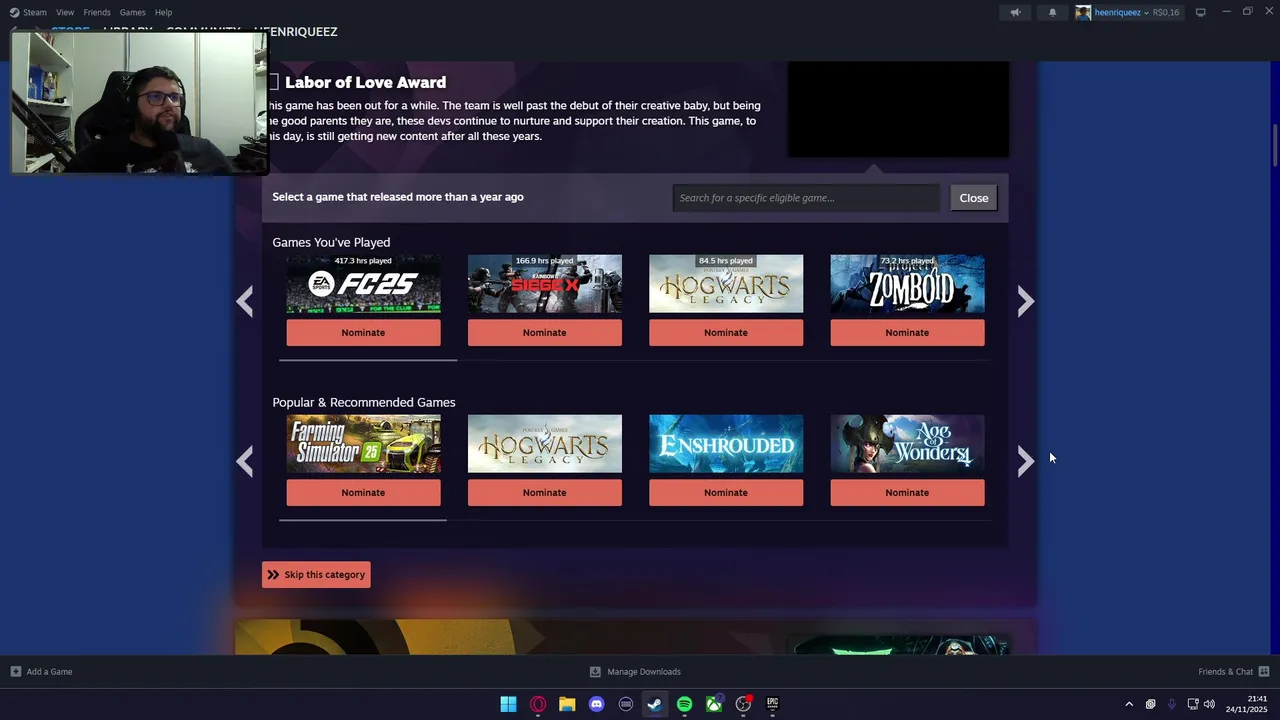Image resolution: width=1280 pixels, height=720 pixels.
Task: Click the Games You've Played carousel scrollbar
Action: tap(368, 360)
